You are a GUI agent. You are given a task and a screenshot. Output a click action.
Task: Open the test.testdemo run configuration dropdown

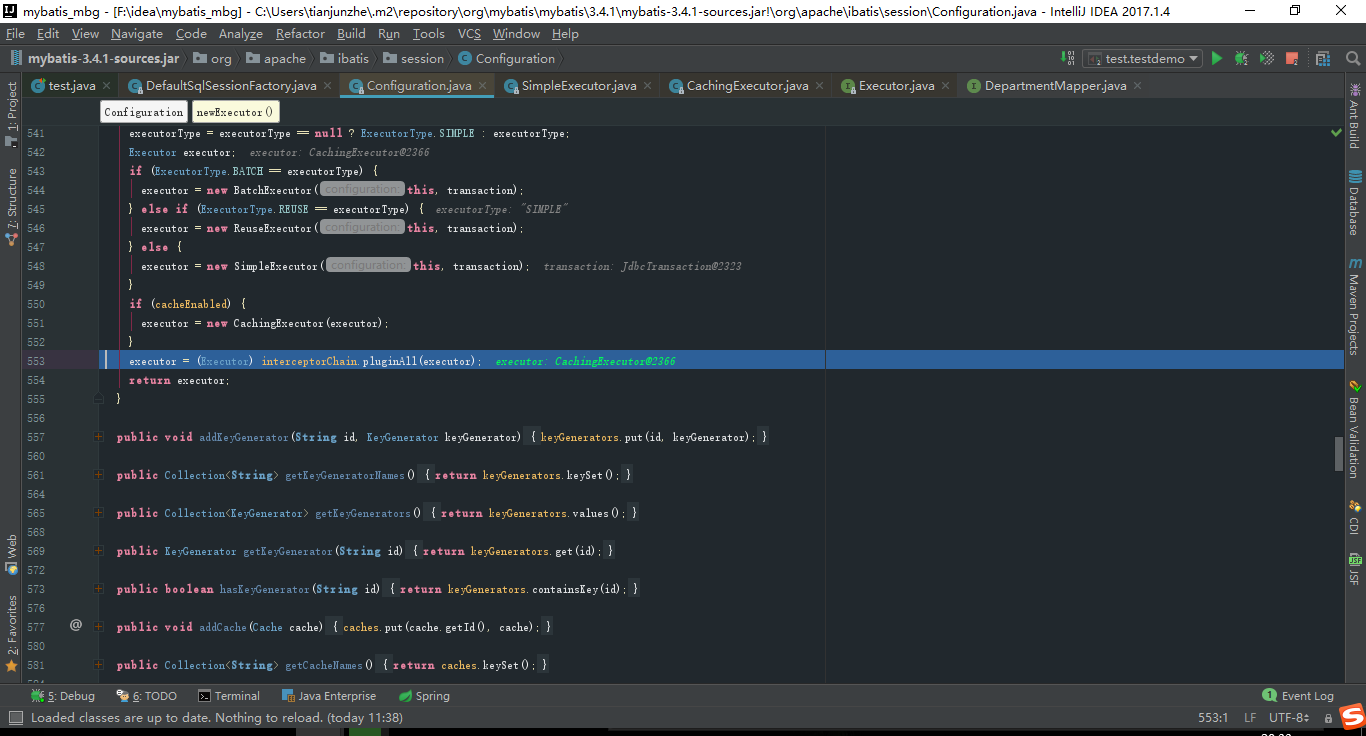click(x=1191, y=58)
